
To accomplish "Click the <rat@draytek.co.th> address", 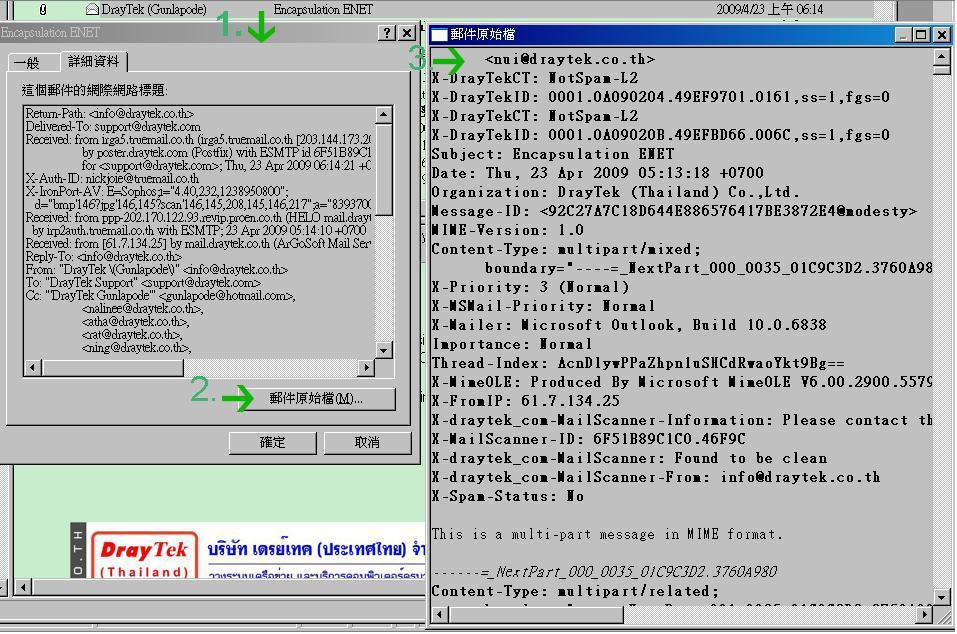I will [132, 334].
